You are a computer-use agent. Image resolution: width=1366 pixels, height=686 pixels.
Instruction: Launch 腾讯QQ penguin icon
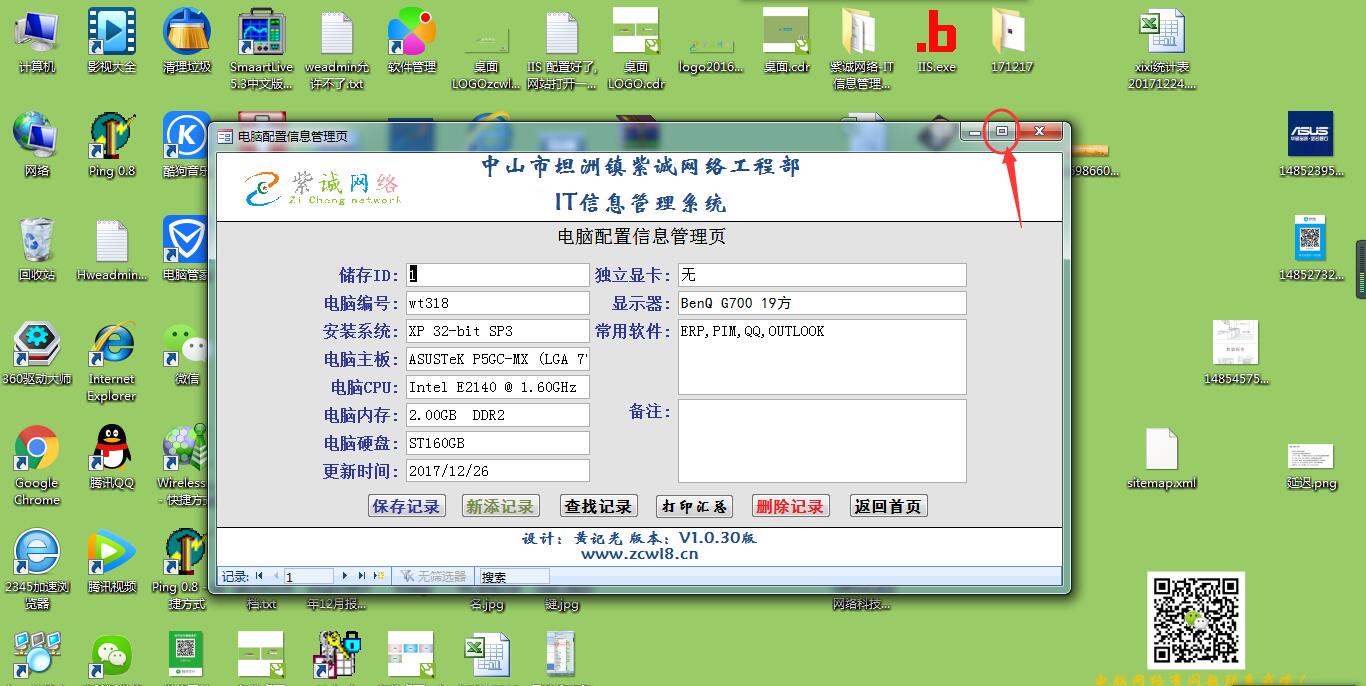pos(112,457)
